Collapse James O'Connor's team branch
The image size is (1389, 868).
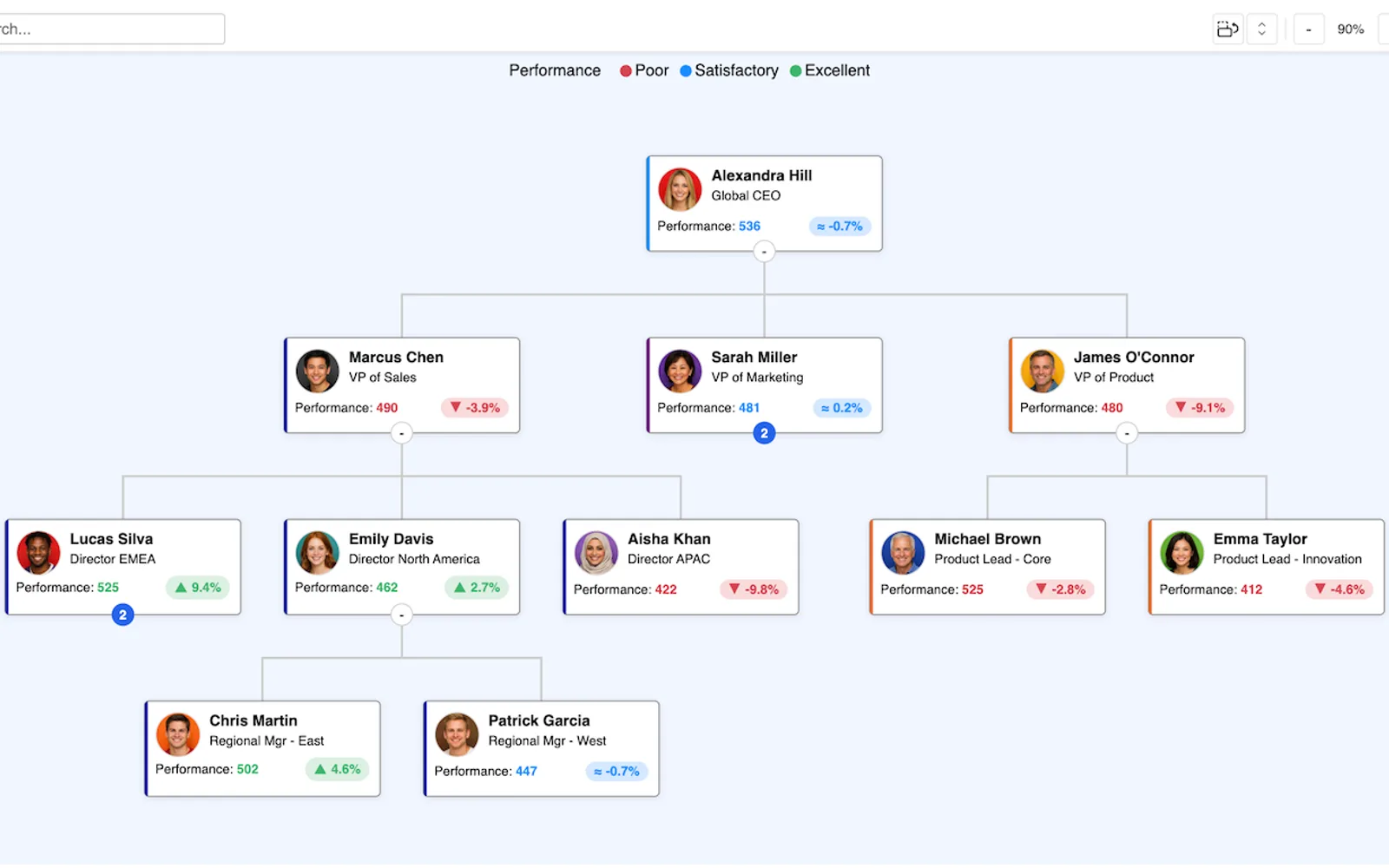pyautogui.click(x=1127, y=433)
